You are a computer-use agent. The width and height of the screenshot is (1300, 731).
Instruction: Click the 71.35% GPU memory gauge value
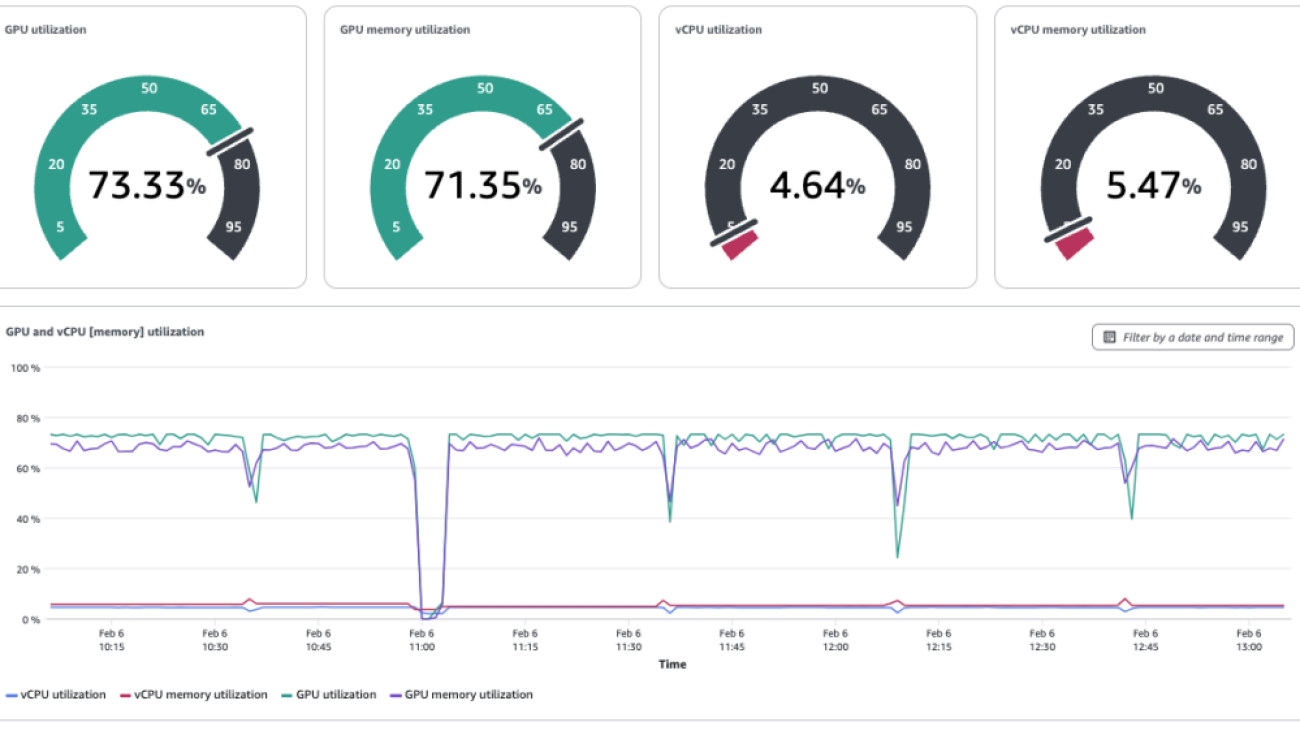[x=483, y=185]
